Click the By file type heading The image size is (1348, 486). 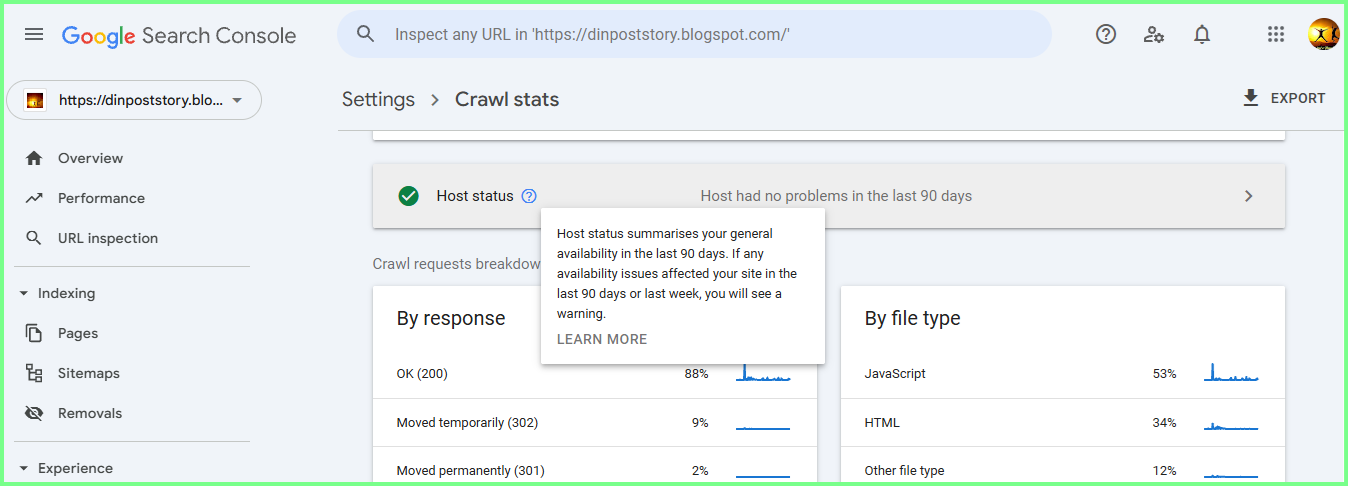[912, 318]
